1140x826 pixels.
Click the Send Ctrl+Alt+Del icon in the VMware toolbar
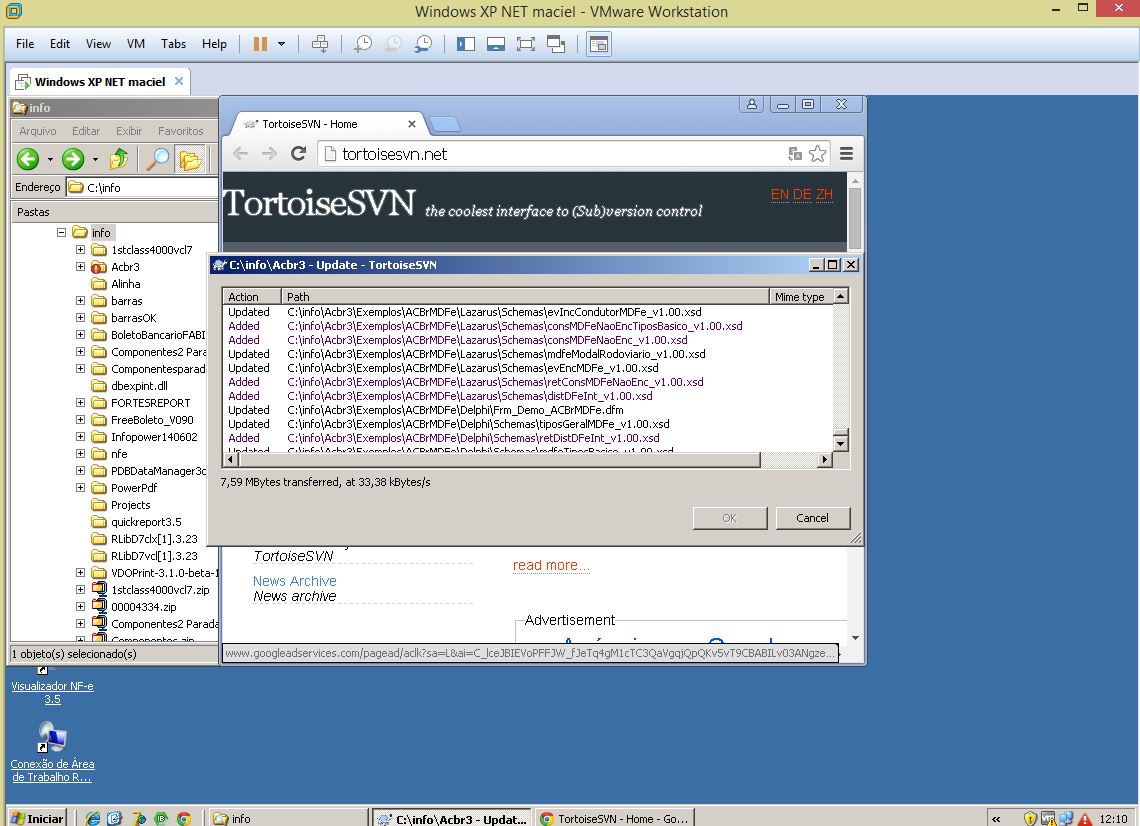click(320, 44)
